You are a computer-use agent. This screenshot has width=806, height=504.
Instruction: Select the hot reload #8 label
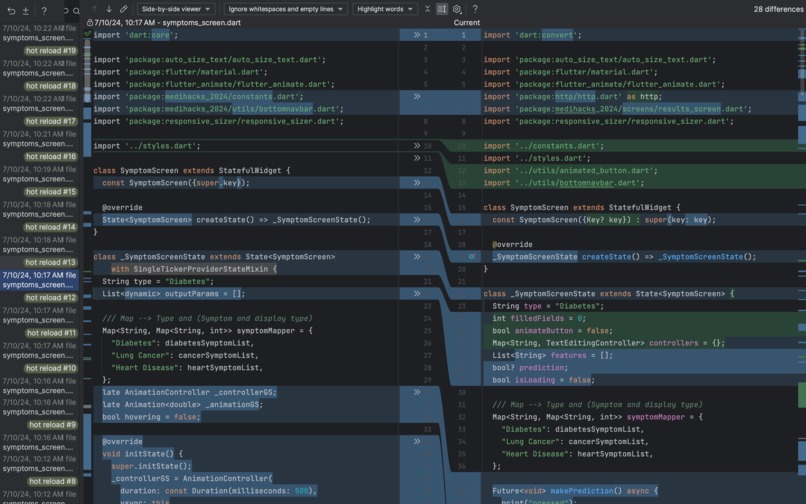(x=52, y=481)
